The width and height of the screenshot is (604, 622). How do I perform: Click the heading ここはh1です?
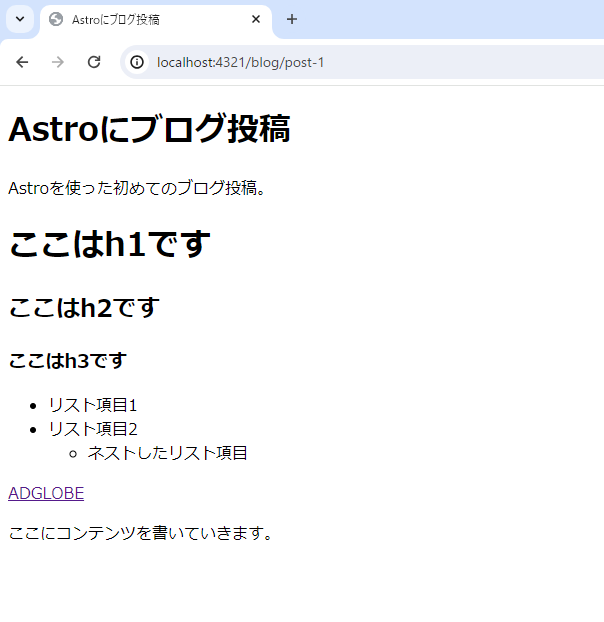click(109, 244)
